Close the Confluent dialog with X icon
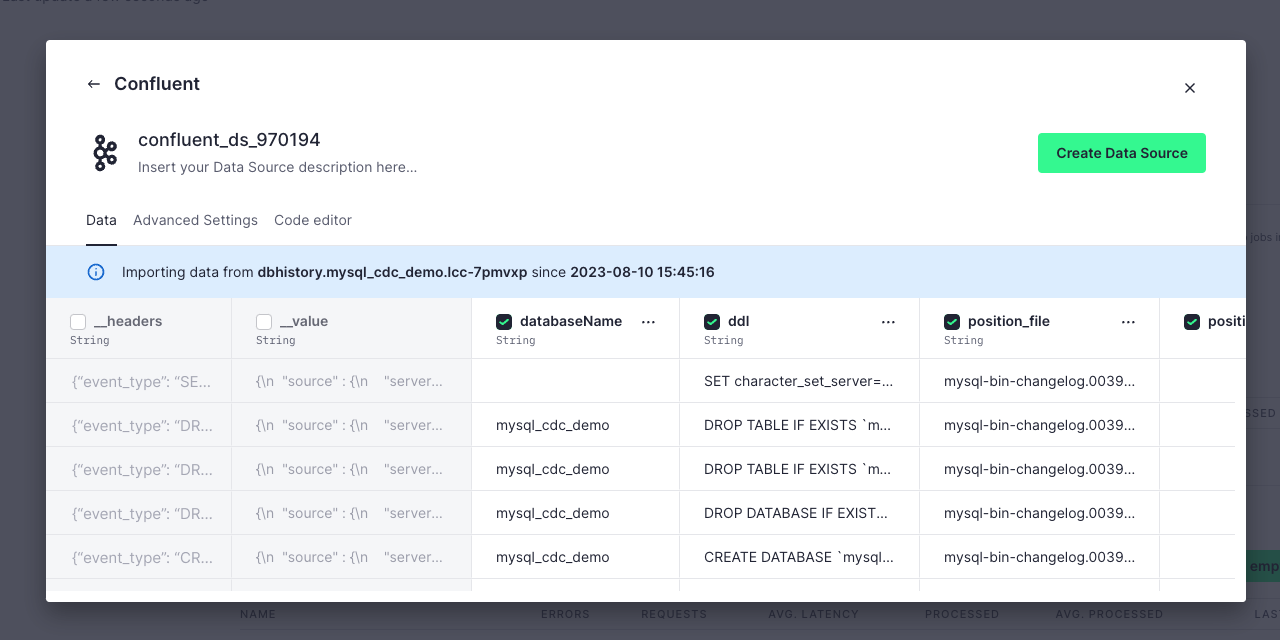Viewport: 1280px width, 640px height. tap(1190, 88)
